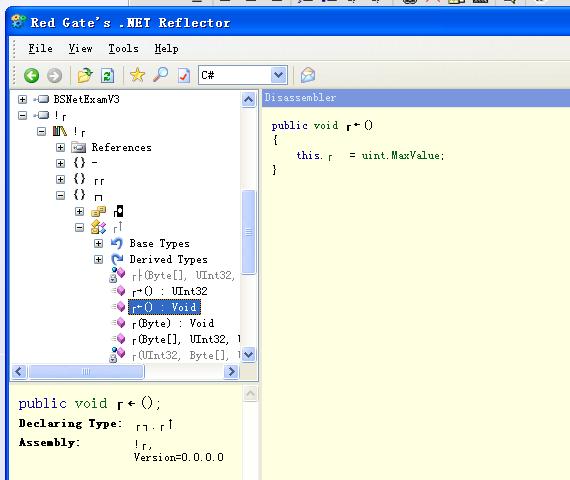Screen dimensions: 570x480
Task: Collapse the expanded class node
Action: click(x=79, y=227)
